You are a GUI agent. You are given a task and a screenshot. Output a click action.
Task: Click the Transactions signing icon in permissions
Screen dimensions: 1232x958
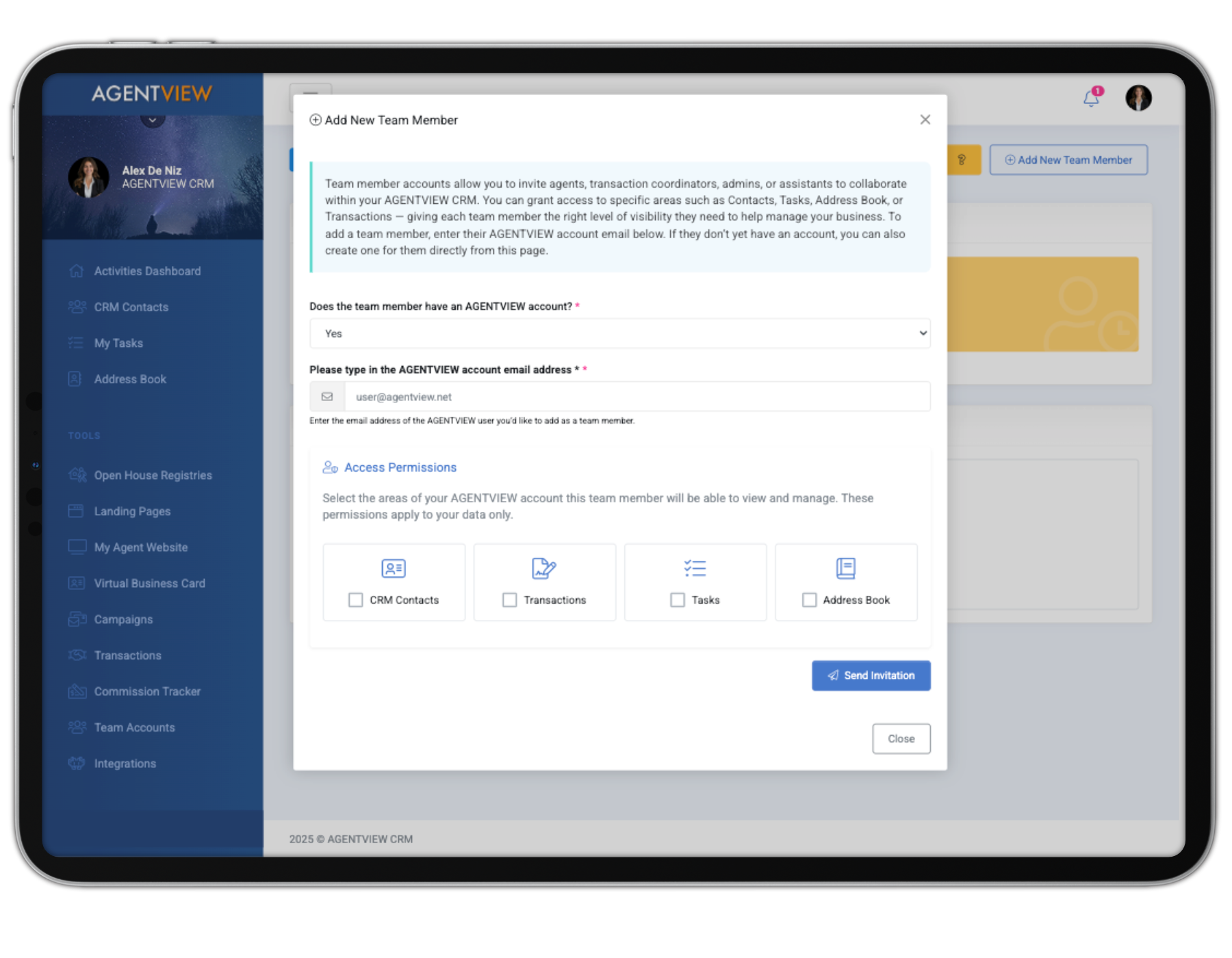point(544,568)
